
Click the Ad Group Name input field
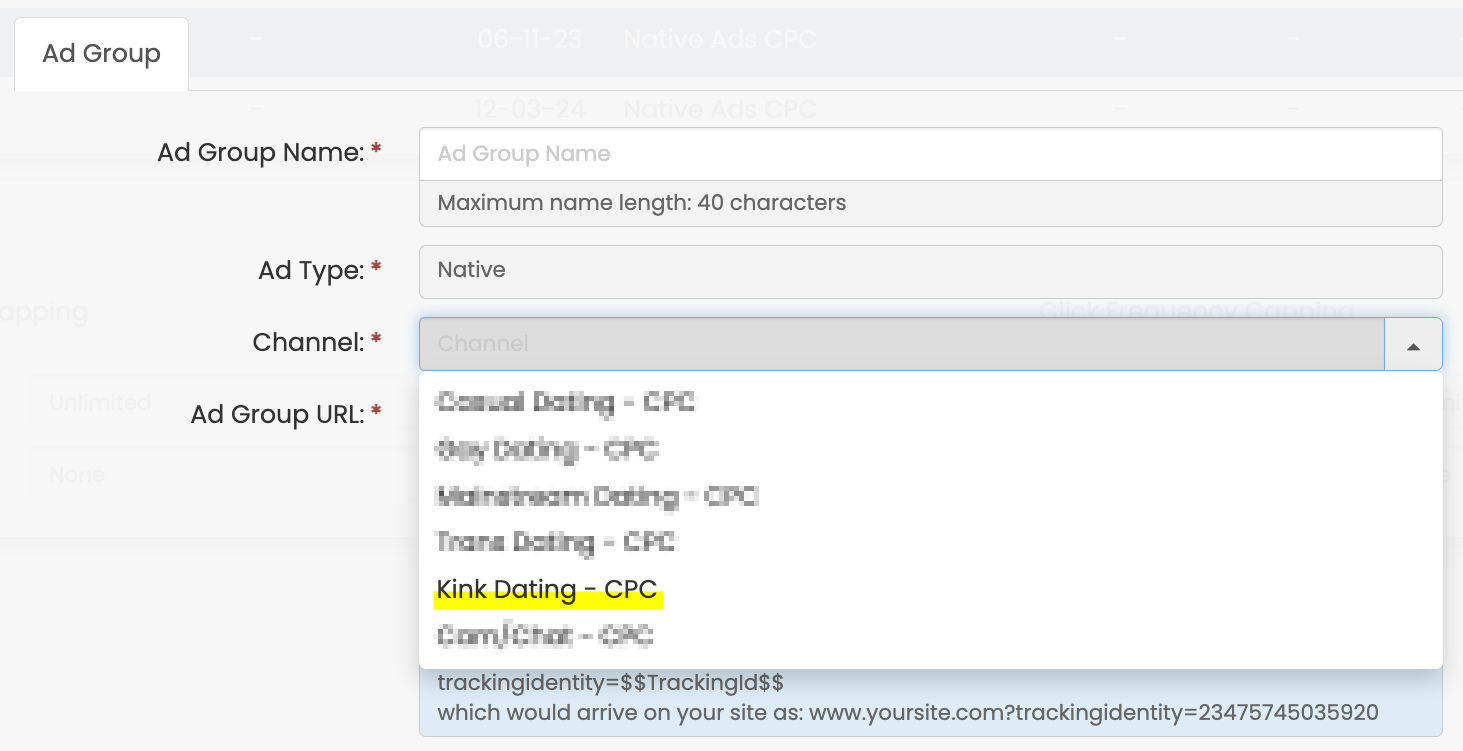(930, 154)
